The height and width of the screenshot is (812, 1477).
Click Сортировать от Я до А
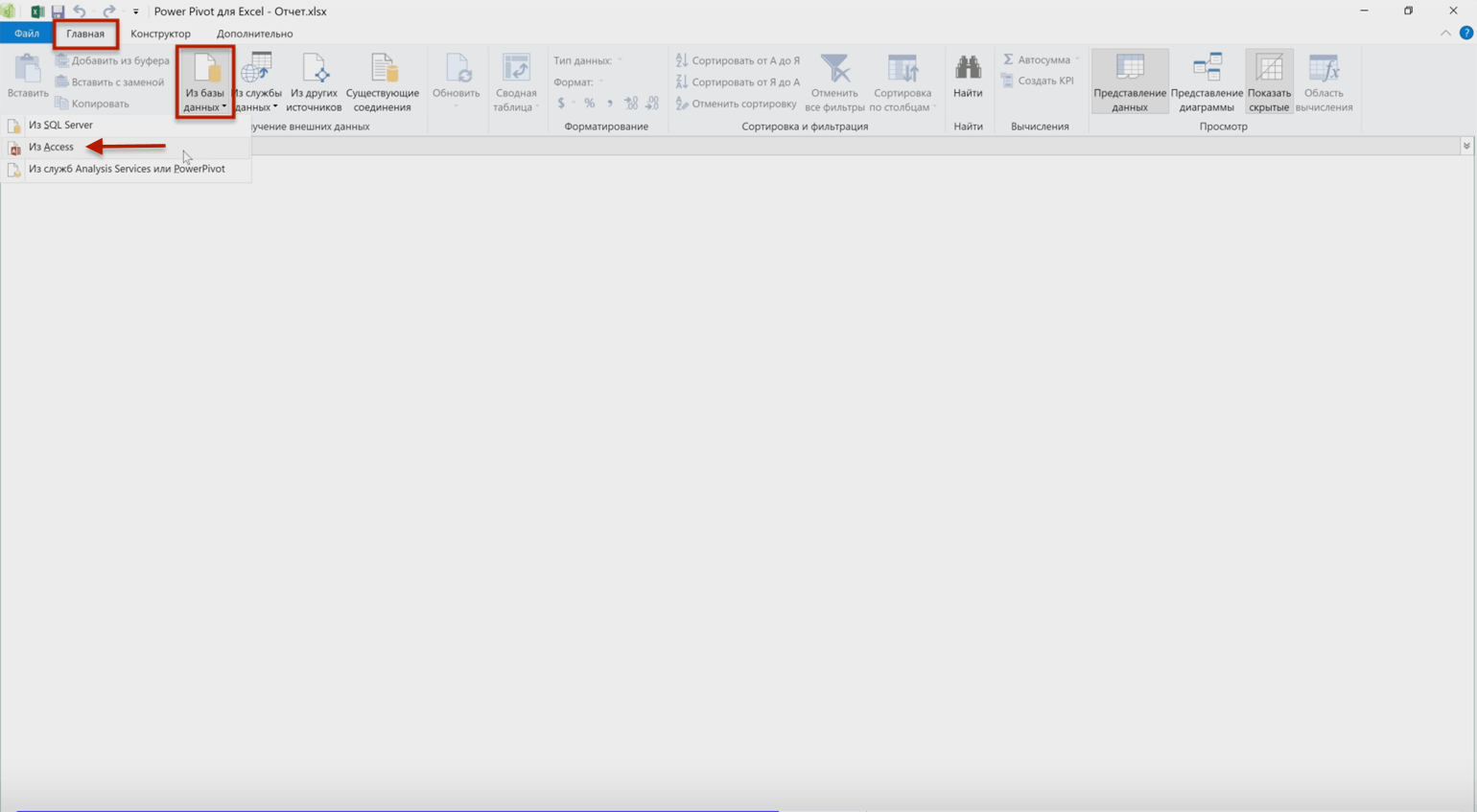click(x=738, y=82)
